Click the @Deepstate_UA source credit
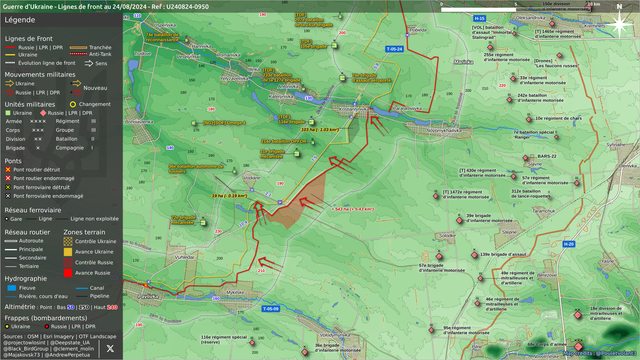The height and width of the screenshot is (360, 640). click(x=70, y=343)
